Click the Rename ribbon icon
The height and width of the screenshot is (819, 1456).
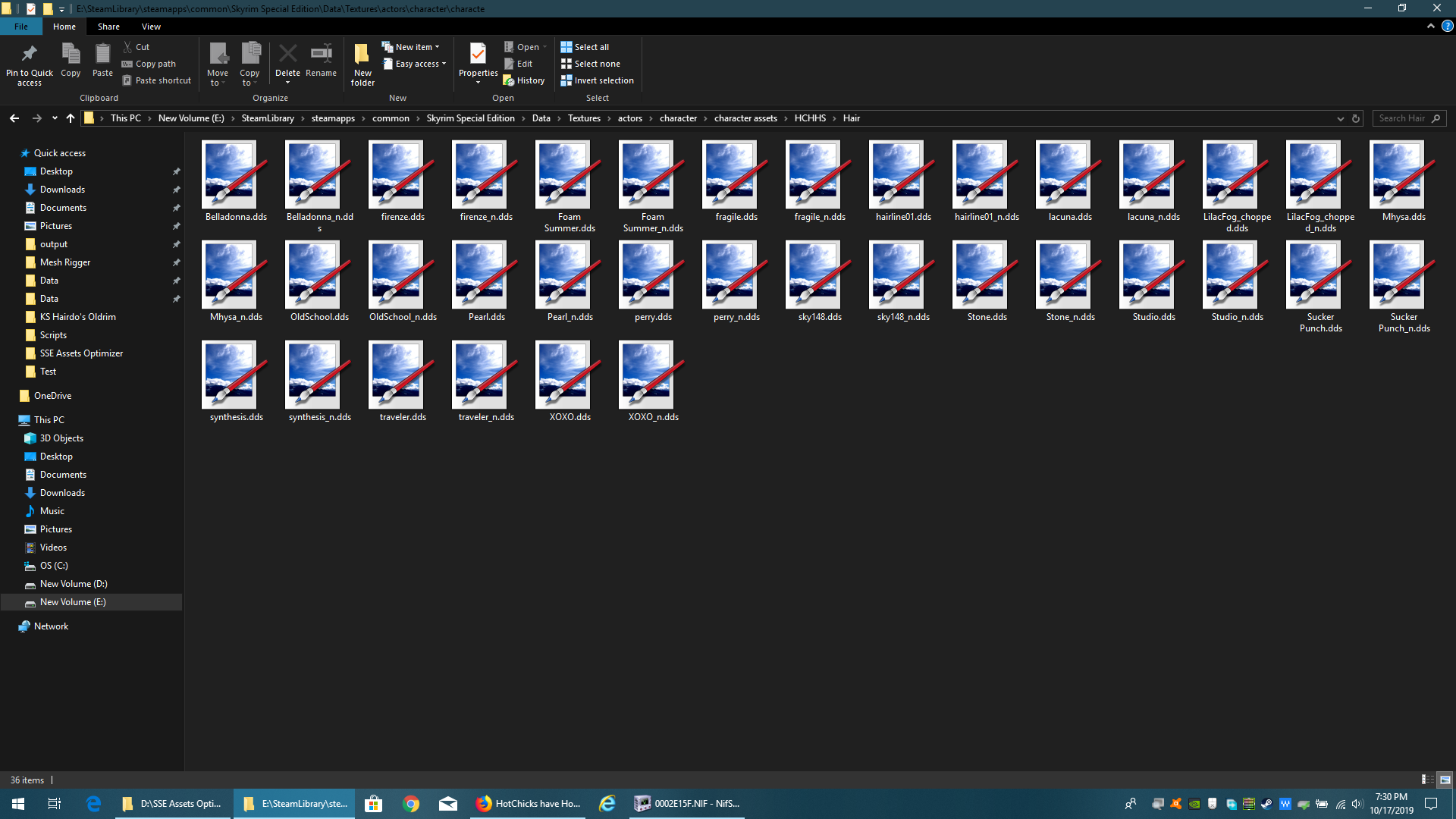pos(321,61)
